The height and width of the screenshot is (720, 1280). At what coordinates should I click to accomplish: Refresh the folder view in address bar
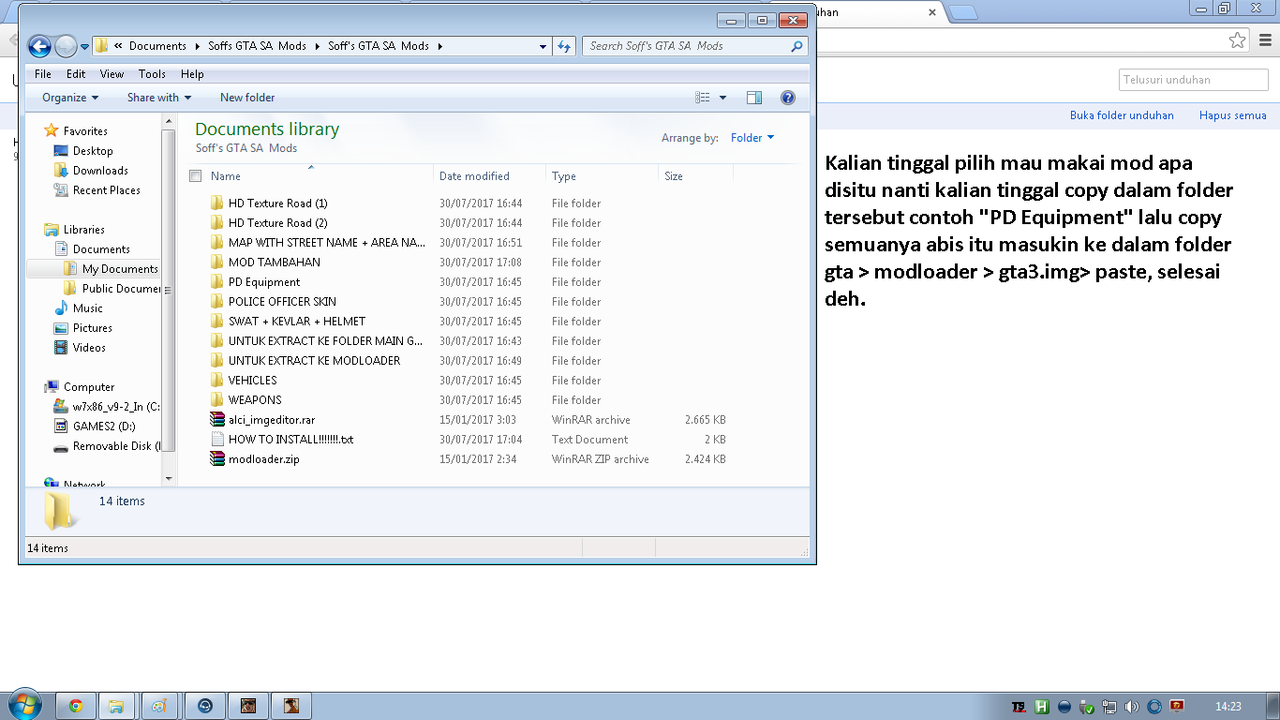coord(564,46)
